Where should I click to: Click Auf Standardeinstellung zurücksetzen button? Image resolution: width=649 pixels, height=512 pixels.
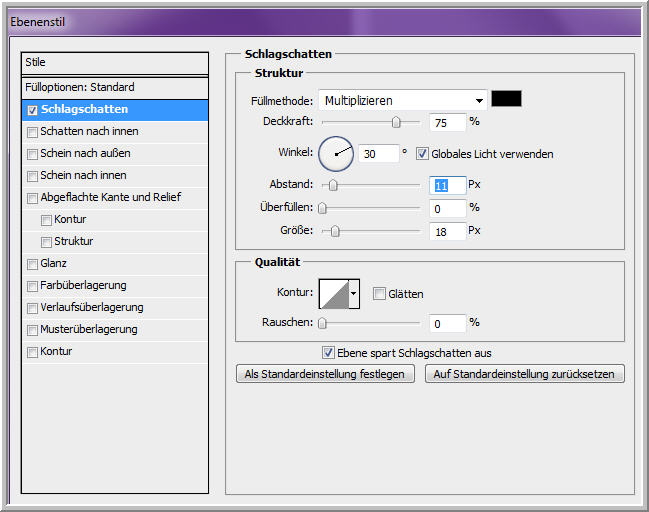point(524,374)
